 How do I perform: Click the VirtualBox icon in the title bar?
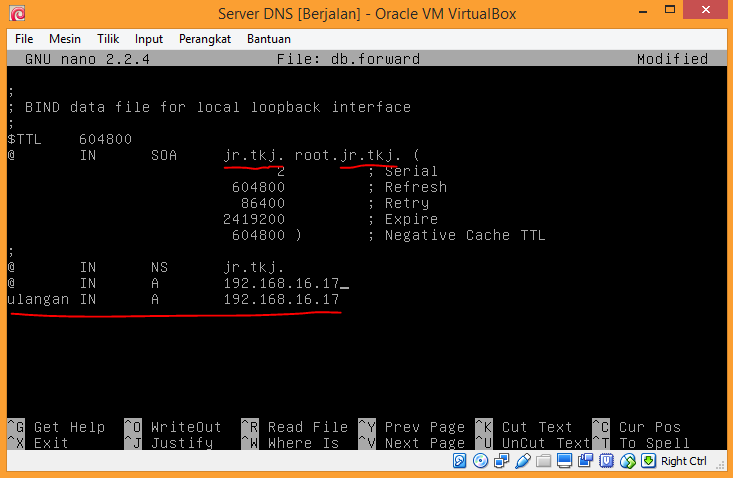coord(18,13)
